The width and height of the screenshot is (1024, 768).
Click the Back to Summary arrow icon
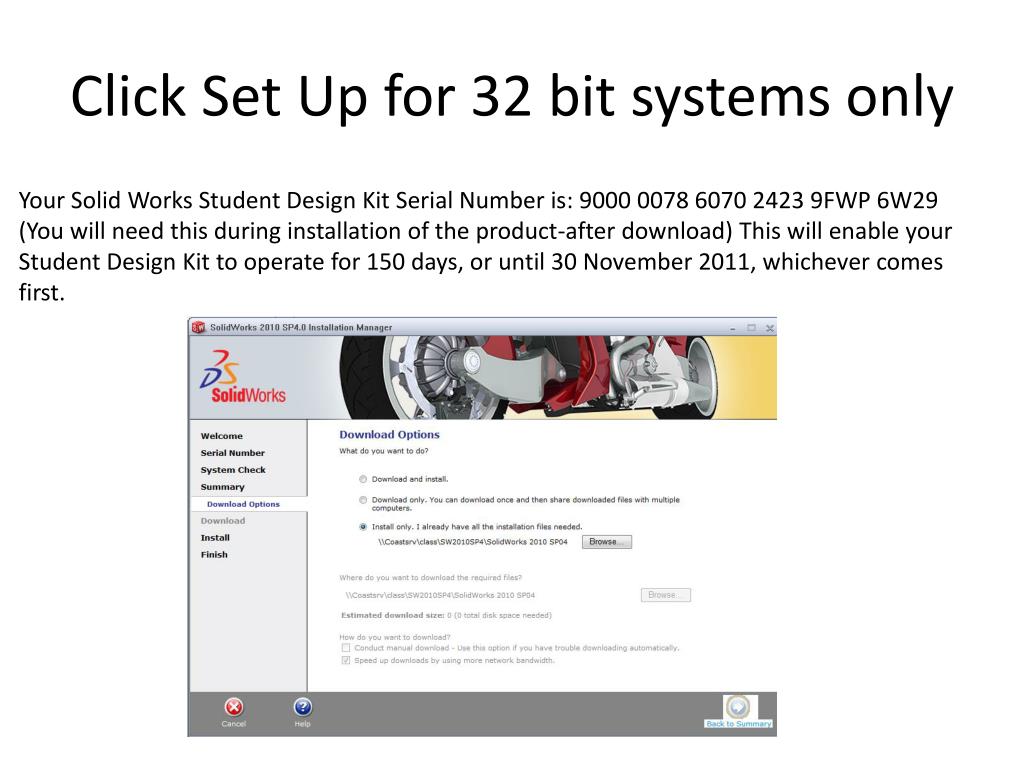(x=738, y=707)
